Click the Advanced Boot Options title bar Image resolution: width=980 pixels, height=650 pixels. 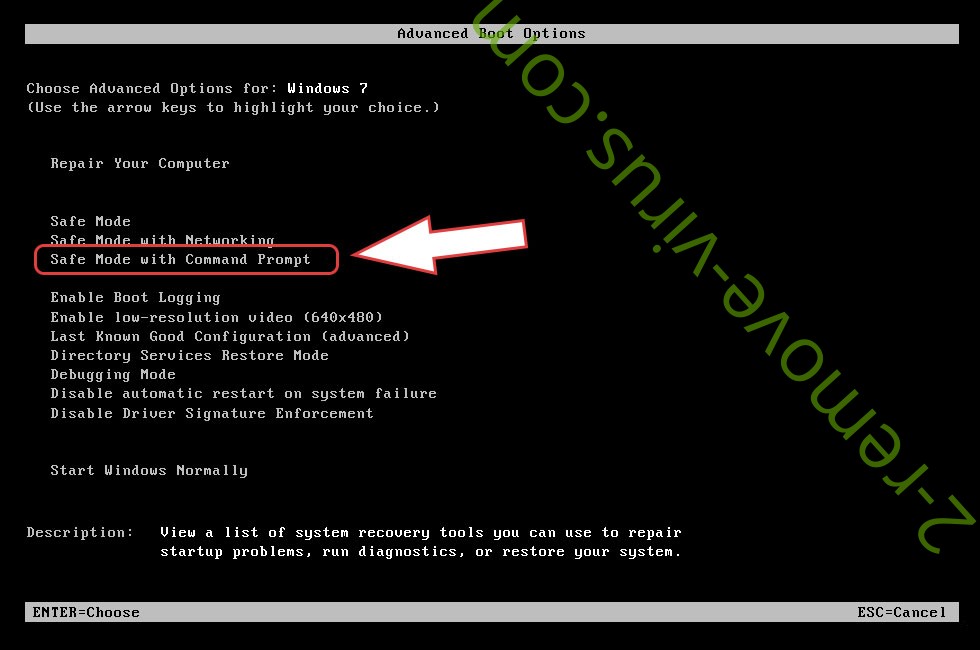(x=492, y=34)
